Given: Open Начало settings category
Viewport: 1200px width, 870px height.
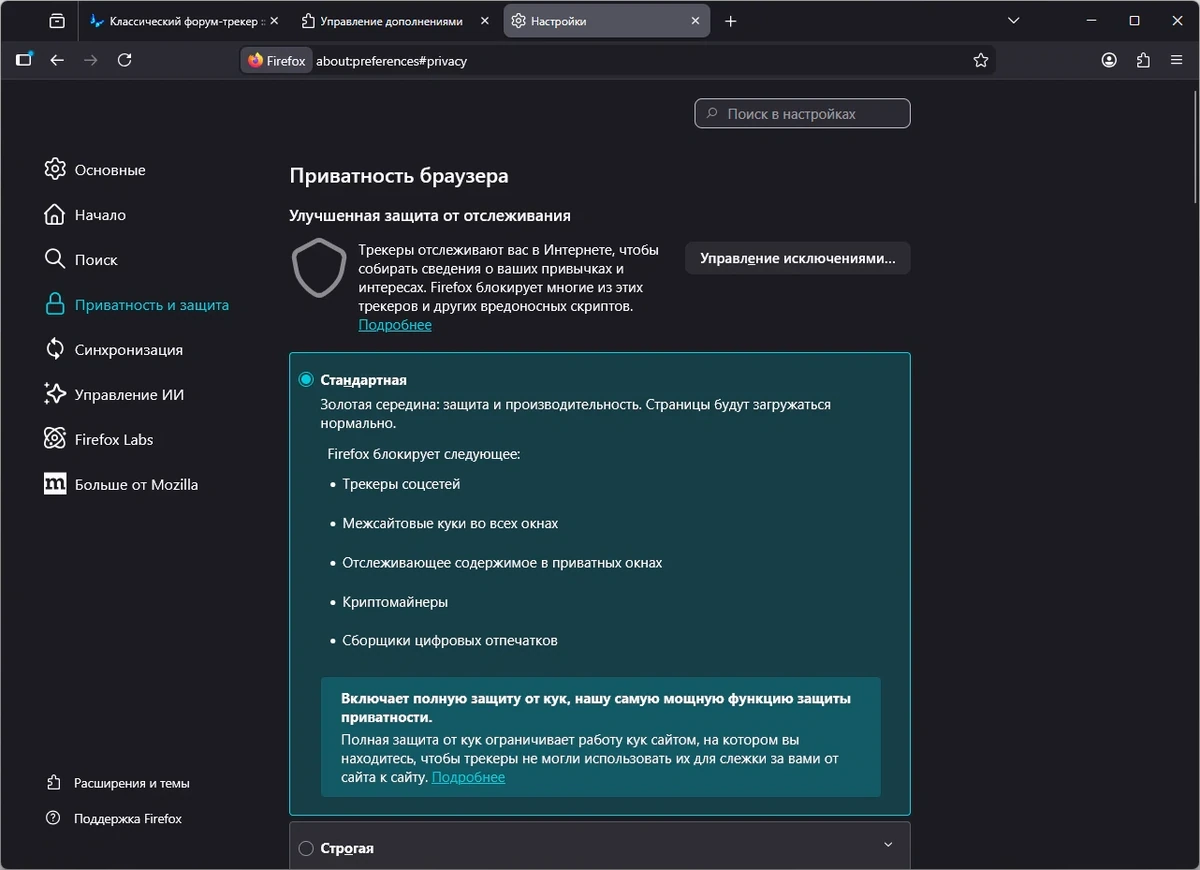Looking at the screenshot, I should [x=85, y=214].
